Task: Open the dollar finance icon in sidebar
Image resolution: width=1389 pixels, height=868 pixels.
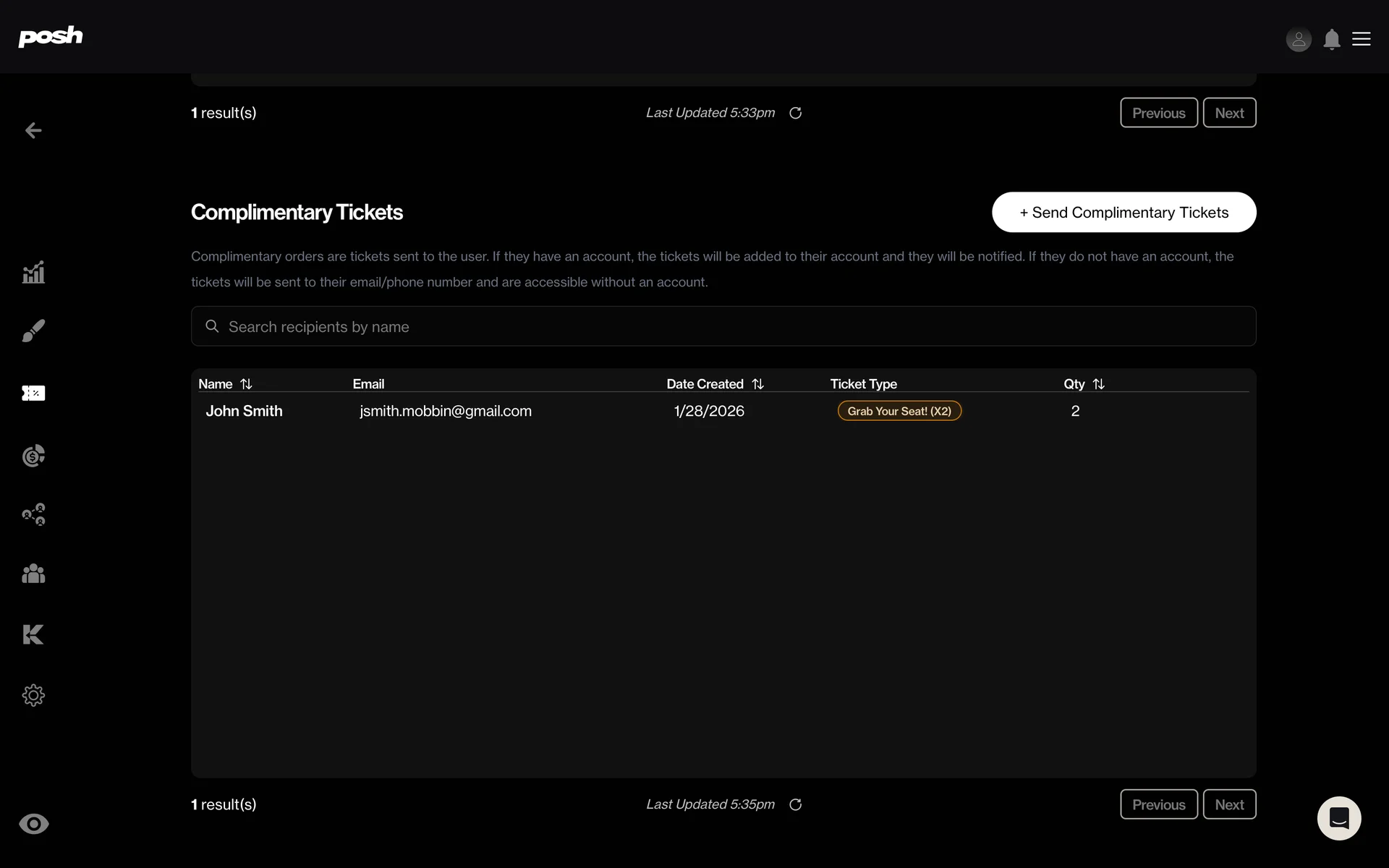Action: [33, 456]
